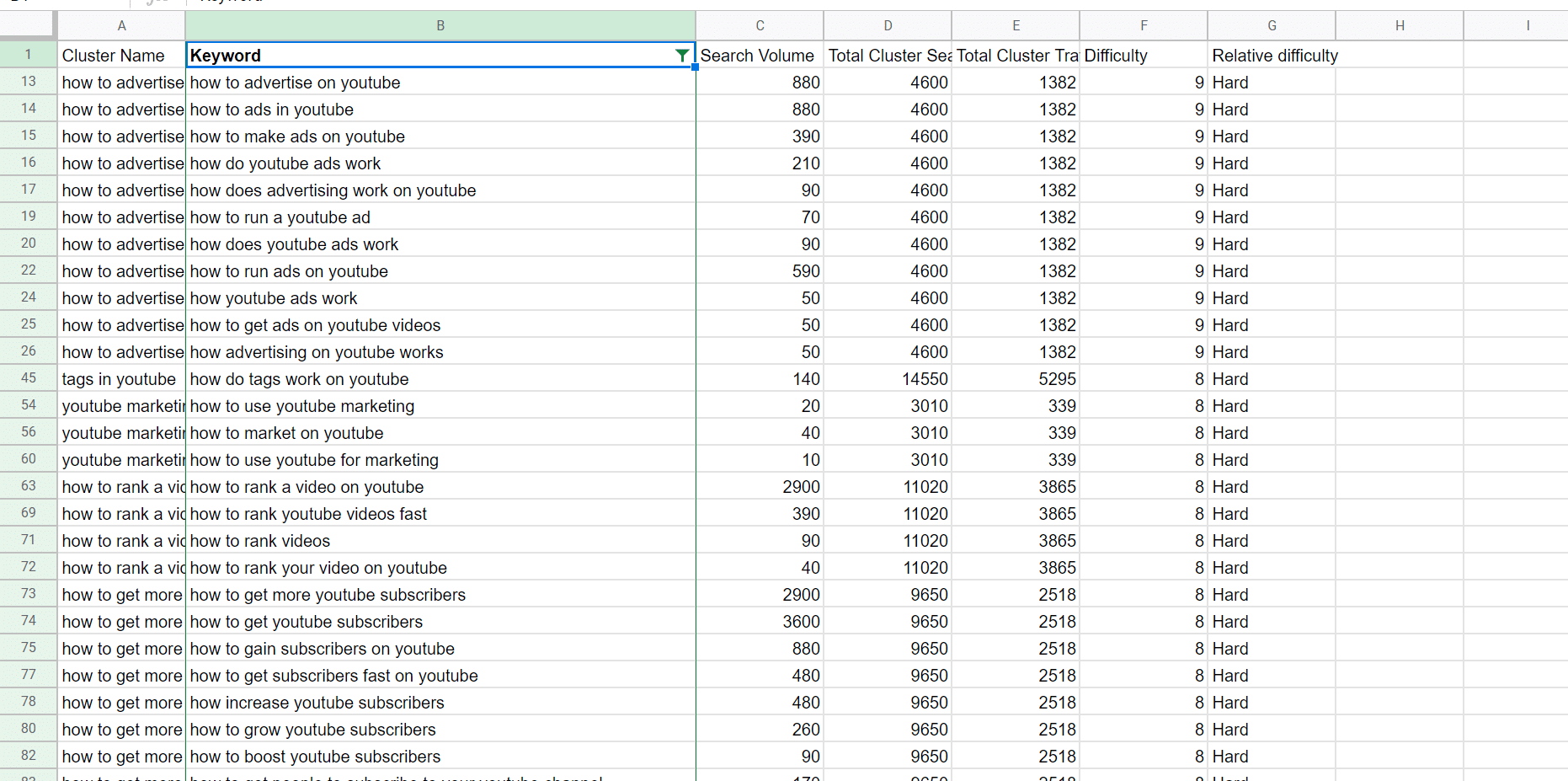Click search volume 260 in row 80

click(760, 730)
